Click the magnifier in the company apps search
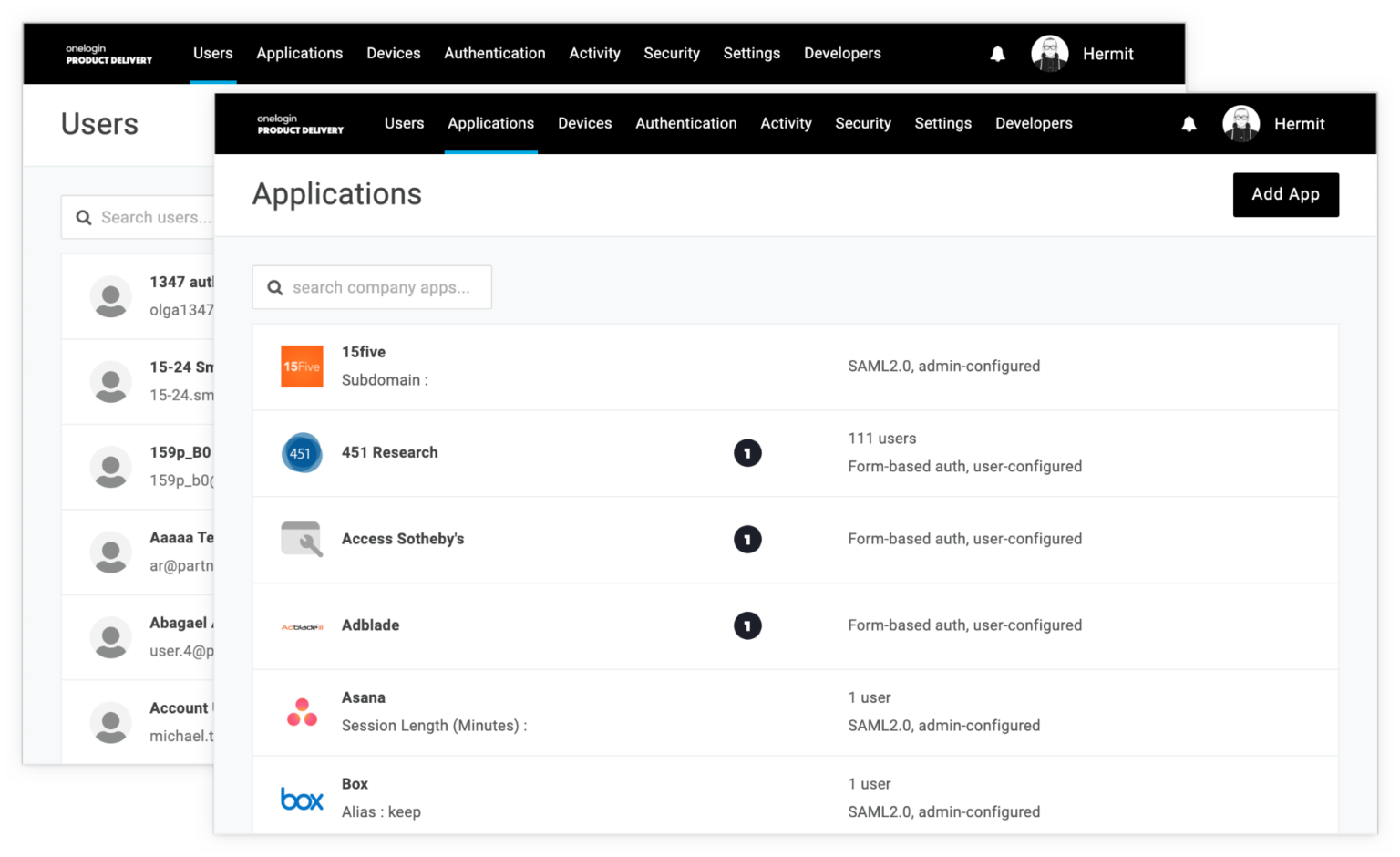 pos(275,287)
